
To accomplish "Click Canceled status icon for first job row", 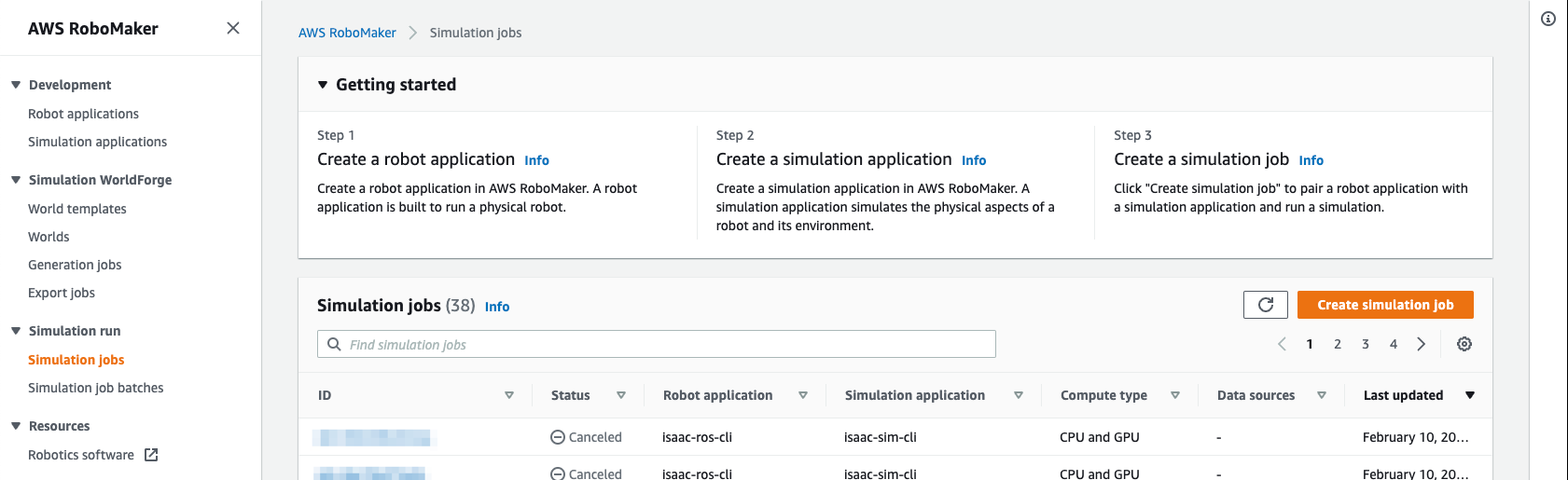I will point(558,437).
